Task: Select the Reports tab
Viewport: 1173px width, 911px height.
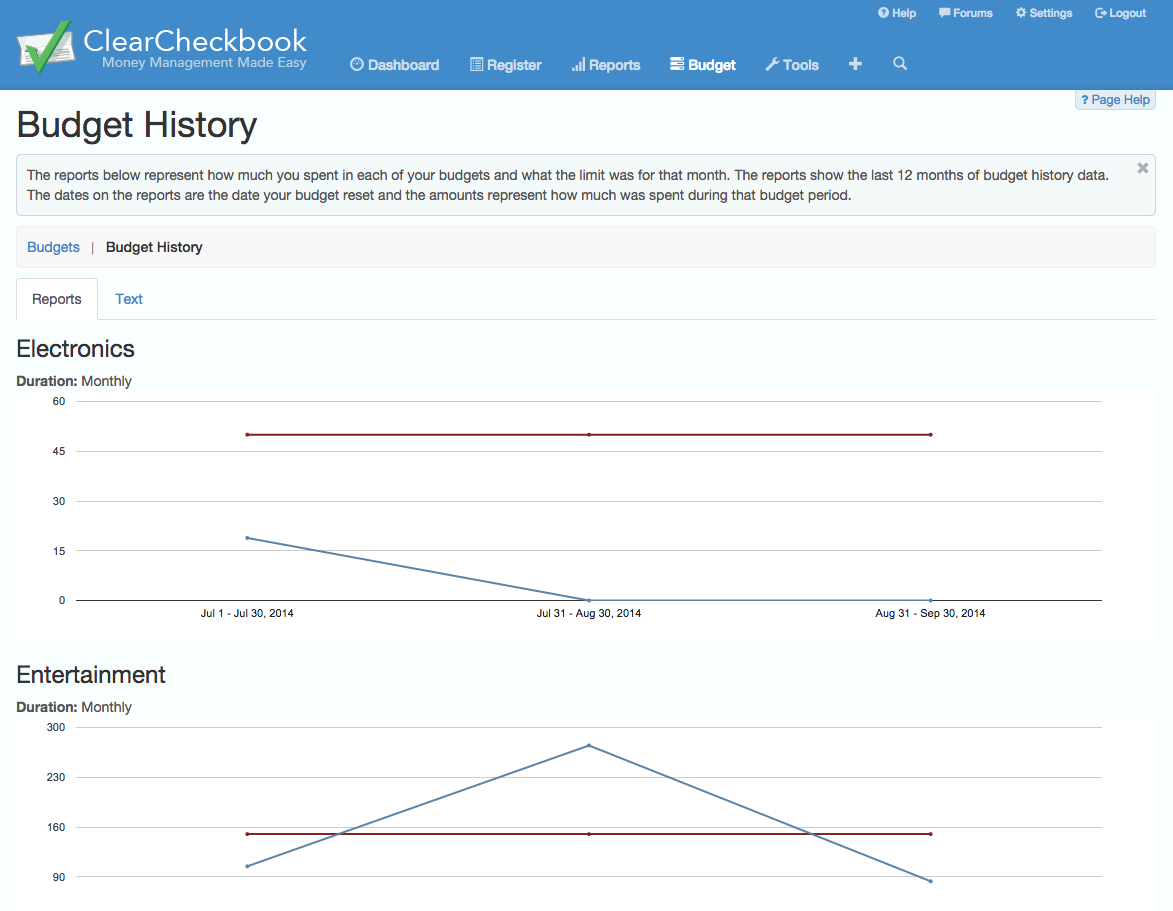Action: point(57,299)
